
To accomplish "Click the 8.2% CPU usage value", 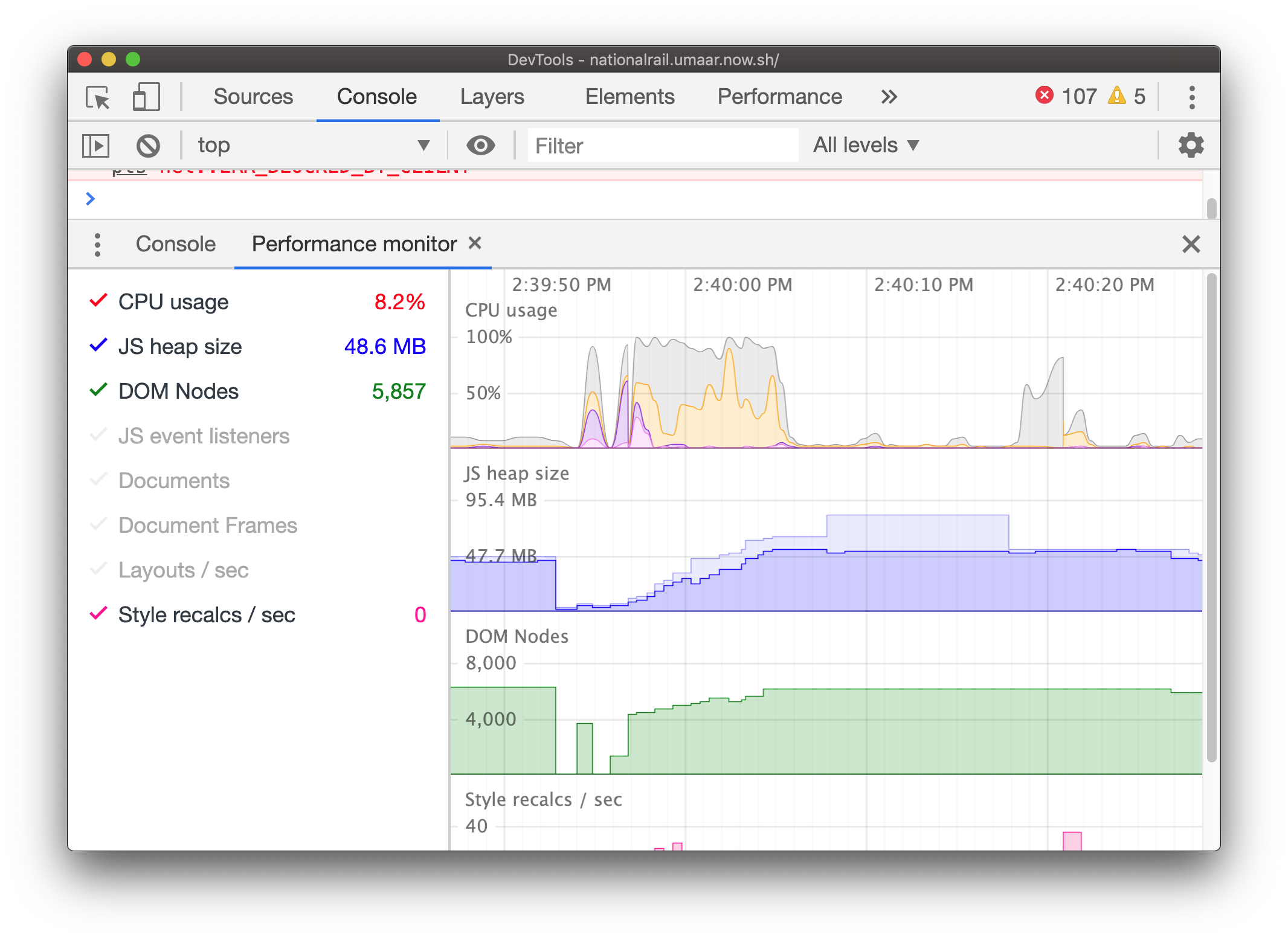I will click(x=399, y=301).
